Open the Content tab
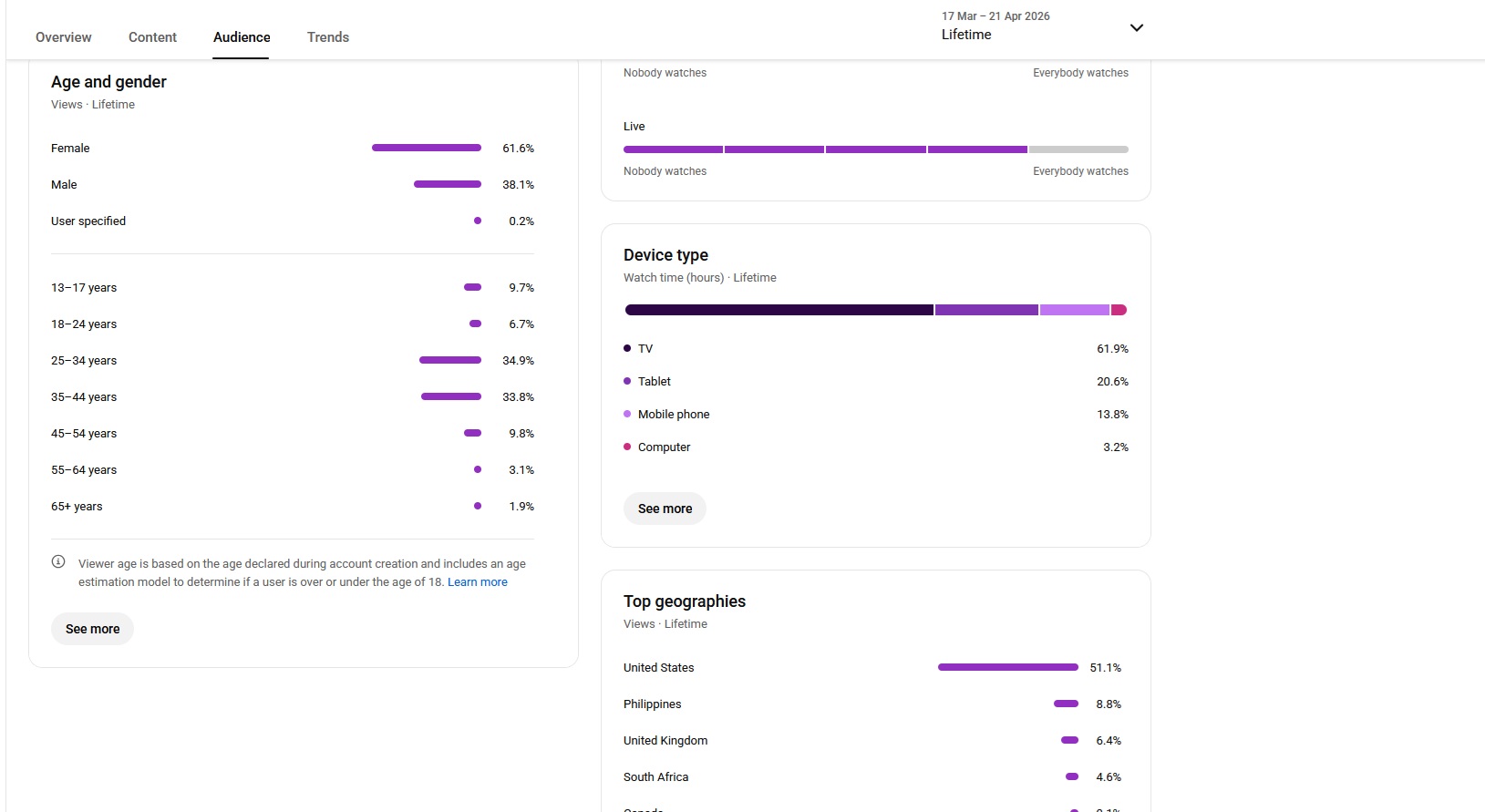This screenshot has width=1485, height=812. [x=152, y=37]
